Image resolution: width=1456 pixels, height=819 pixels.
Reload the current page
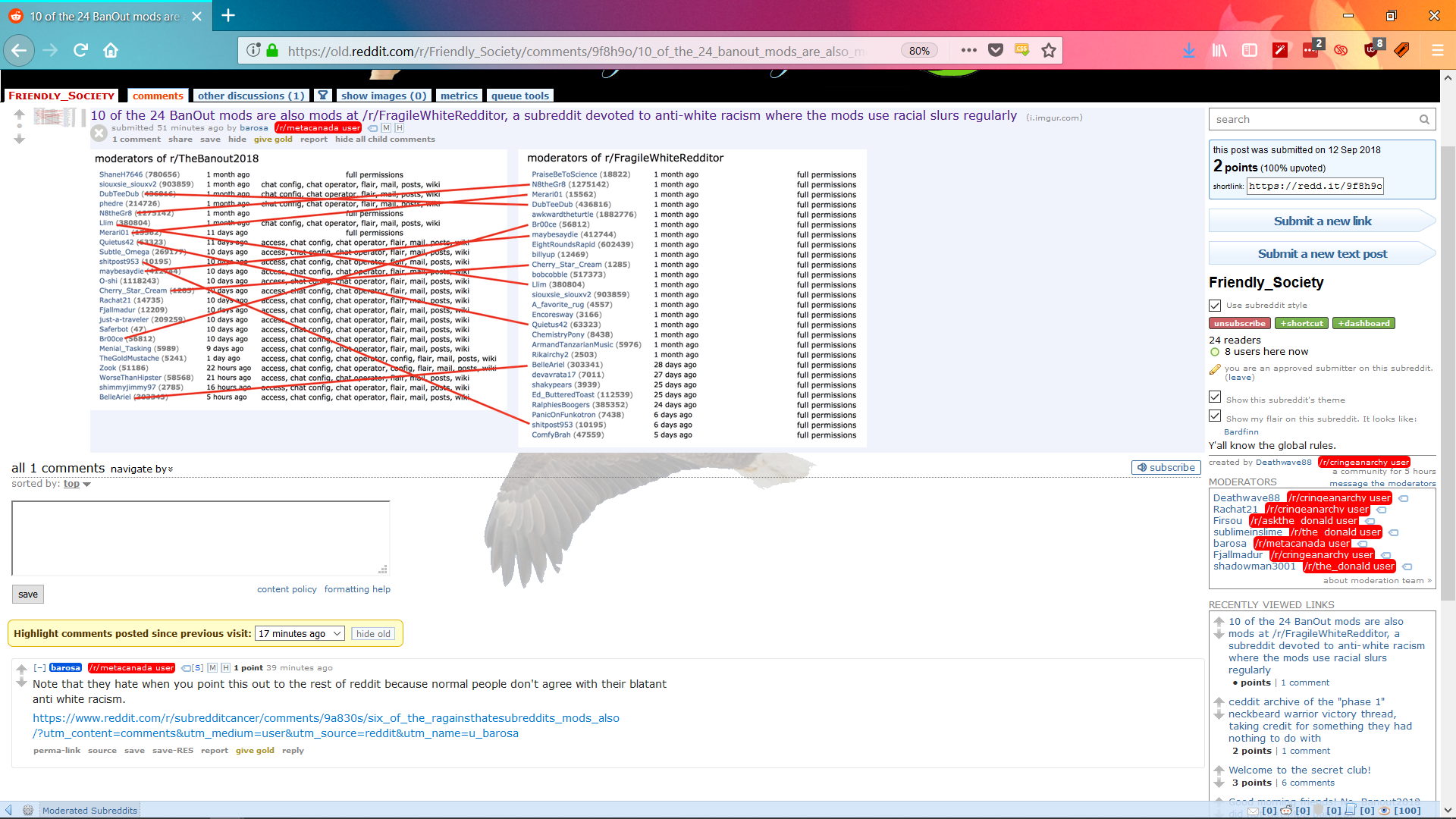[x=80, y=50]
